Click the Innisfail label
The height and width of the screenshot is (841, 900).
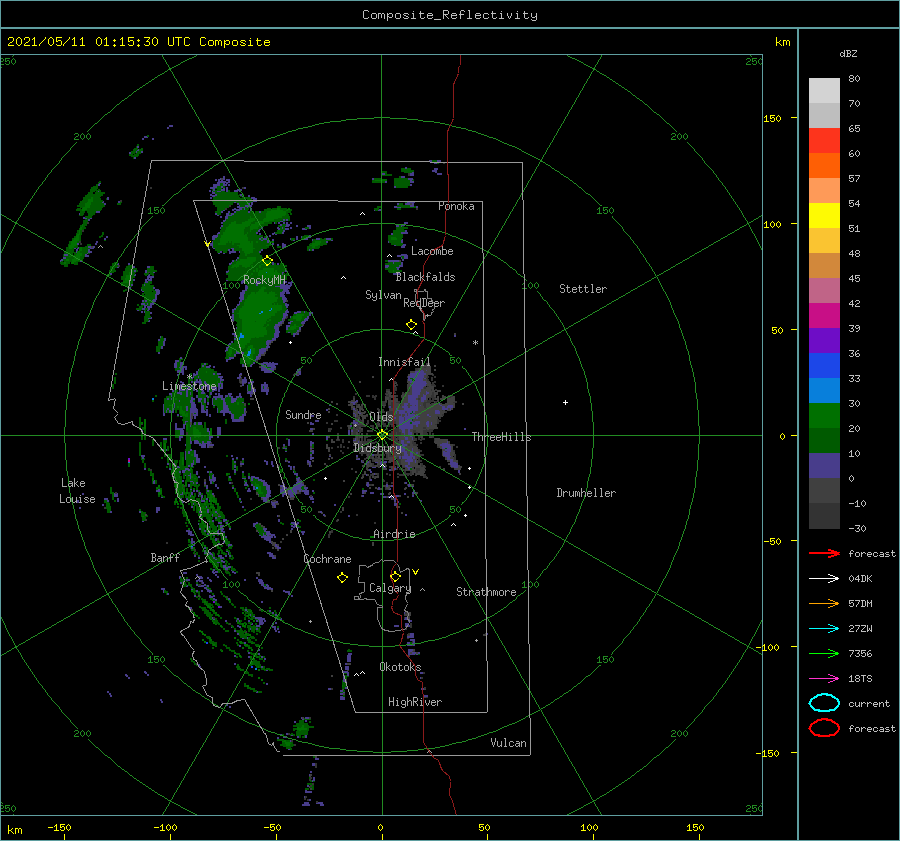404,362
